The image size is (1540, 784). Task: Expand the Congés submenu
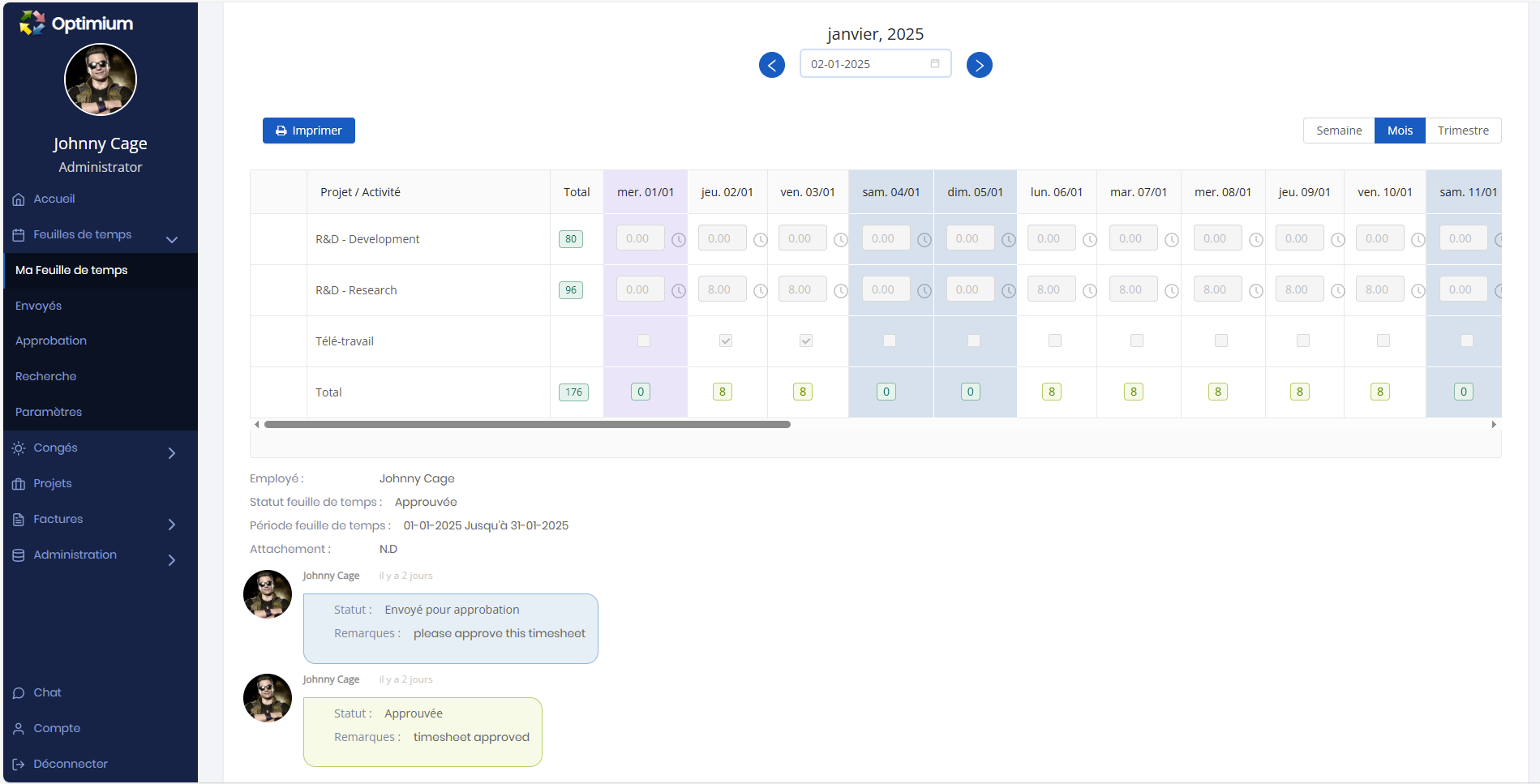point(172,453)
